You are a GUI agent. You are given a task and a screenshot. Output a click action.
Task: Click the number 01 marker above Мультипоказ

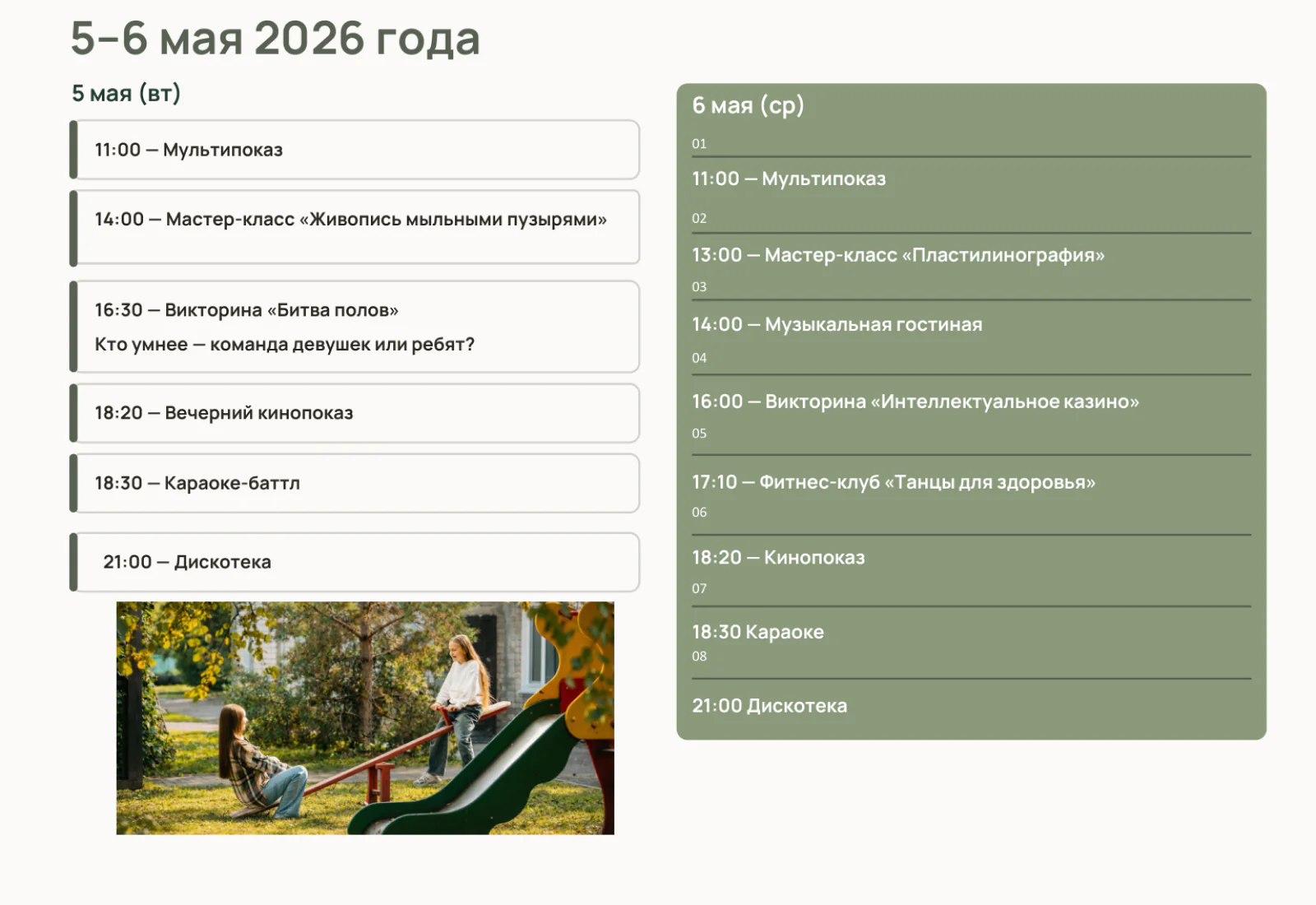700,142
